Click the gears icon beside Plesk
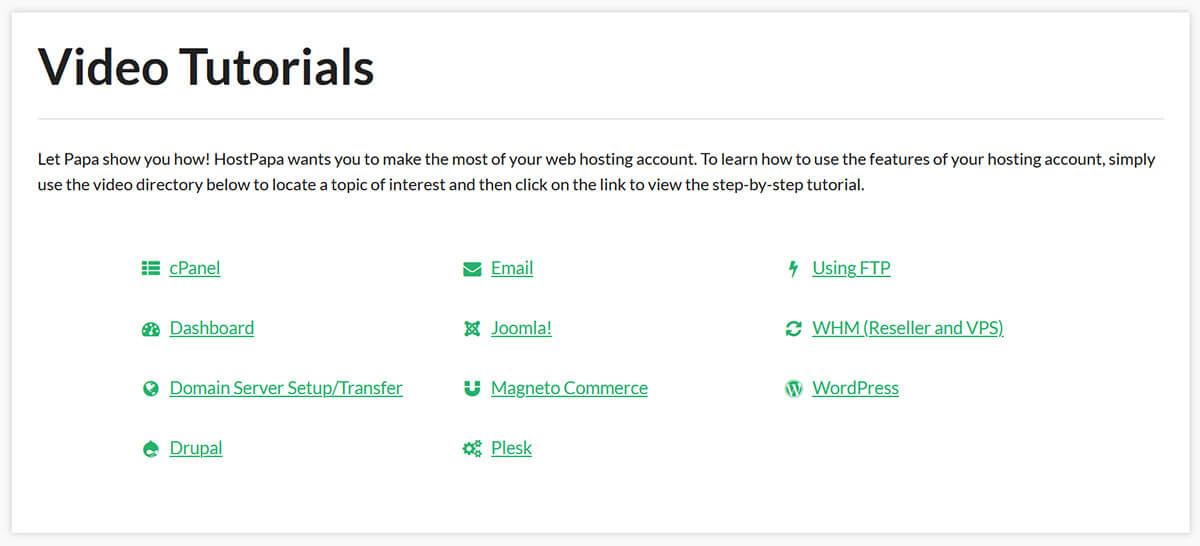 point(472,449)
